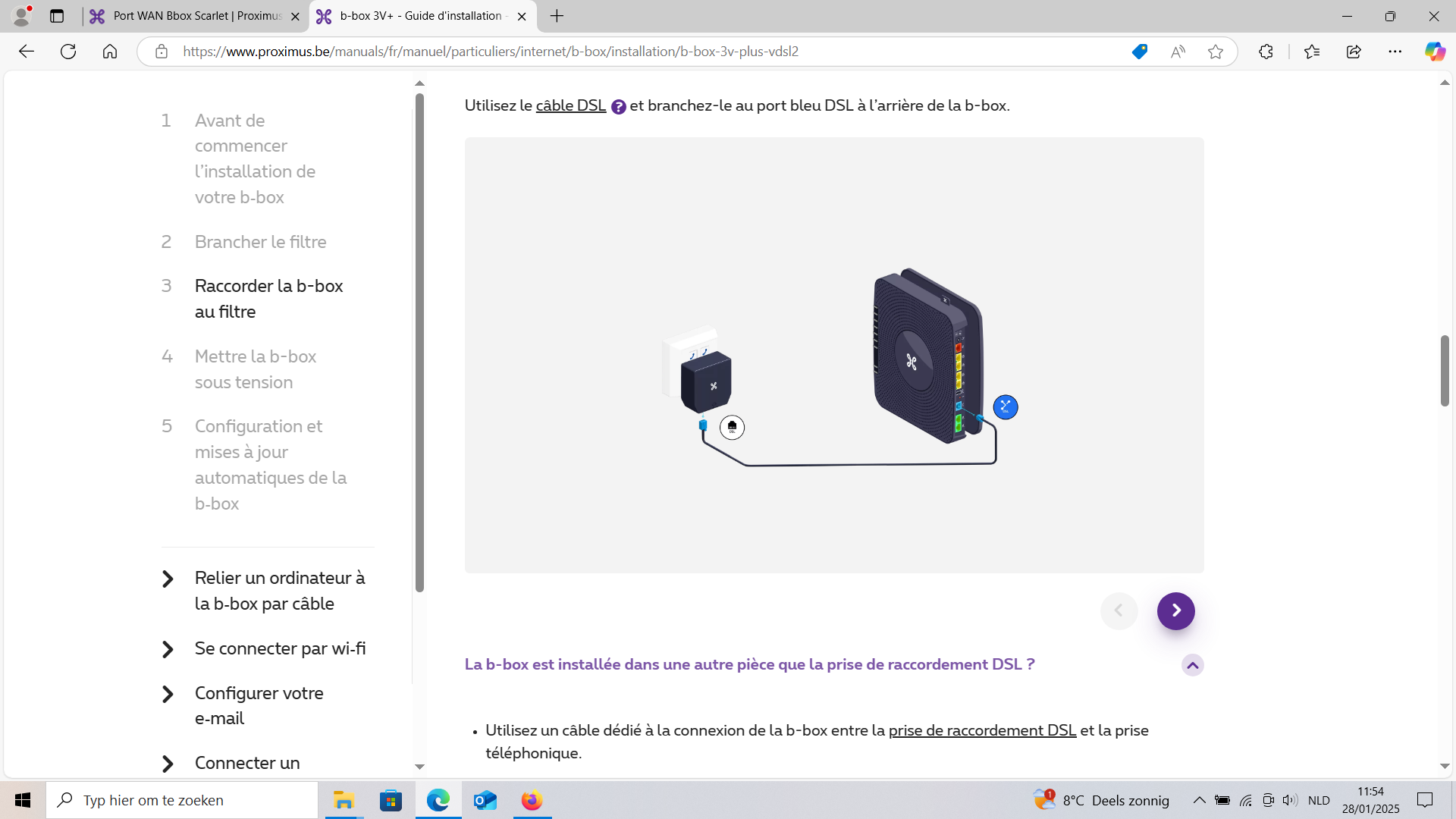Open the blue shopping tag icon
This screenshot has height=819, width=1456.
[x=1139, y=52]
